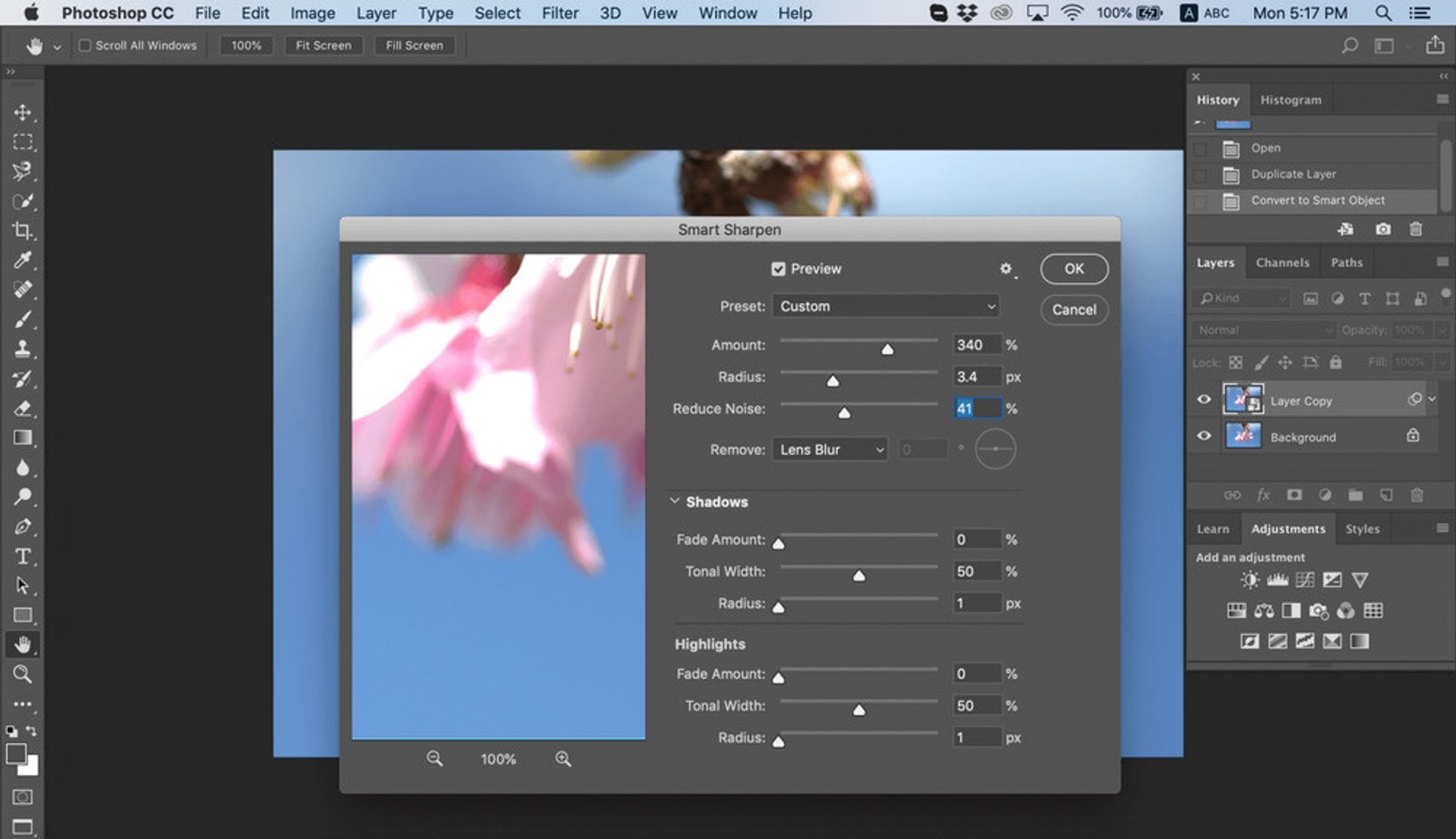1456x839 pixels.
Task: Switch to the Channels tab
Action: tap(1283, 262)
